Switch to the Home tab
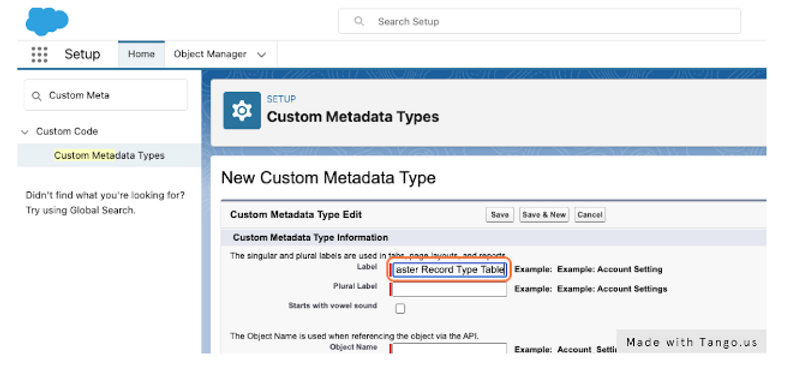The height and width of the screenshot is (365, 808). [141, 54]
